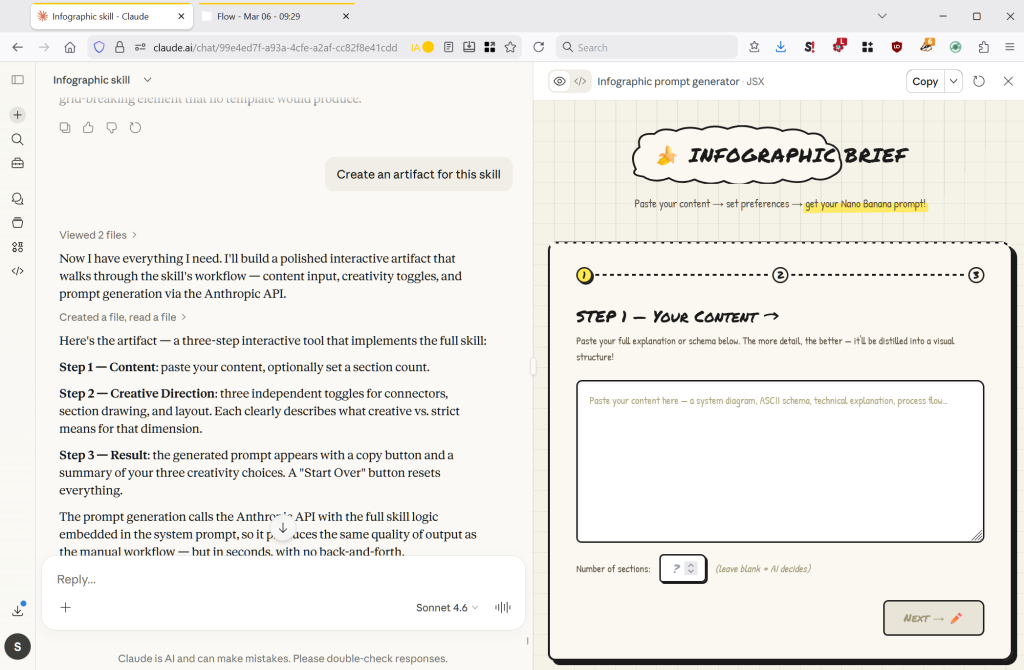Image resolution: width=1024 pixels, height=670 pixels.
Task: Click Create an artifact for this skill
Action: (418, 173)
